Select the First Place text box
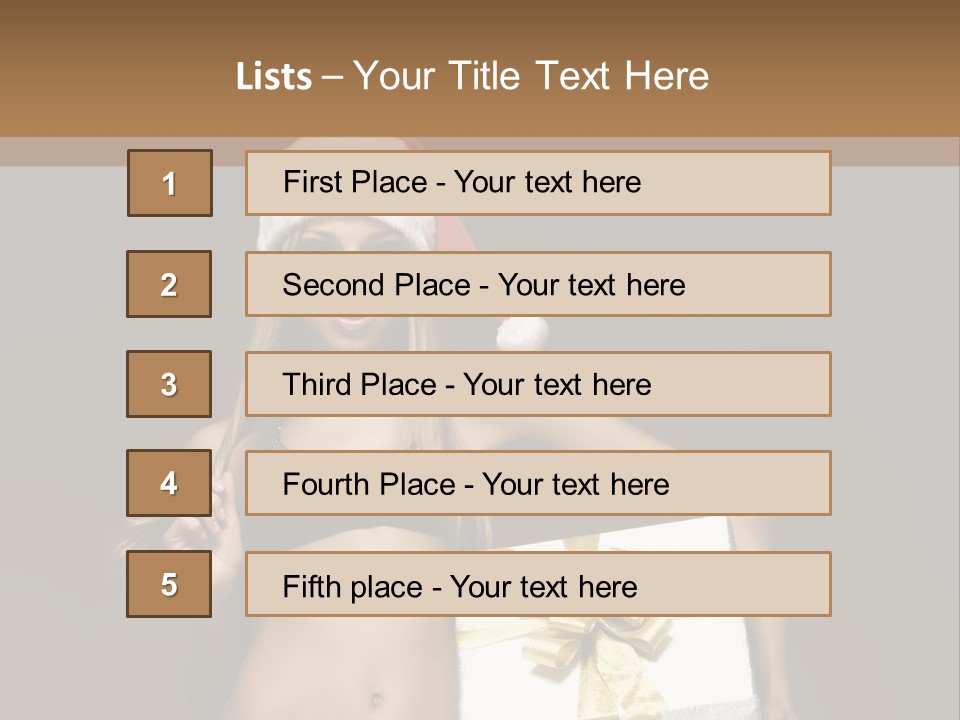Image resolution: width=960 pixels, height=720 pixels. tap(538, 183)
